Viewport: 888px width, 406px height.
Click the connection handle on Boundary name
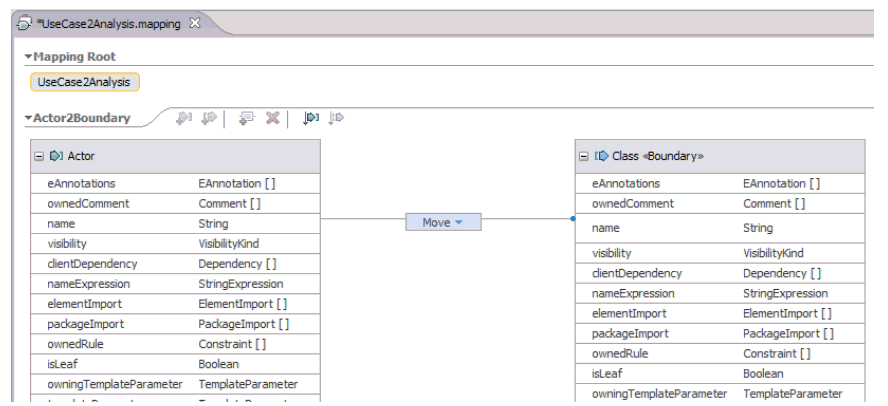(x=573, y=218)
